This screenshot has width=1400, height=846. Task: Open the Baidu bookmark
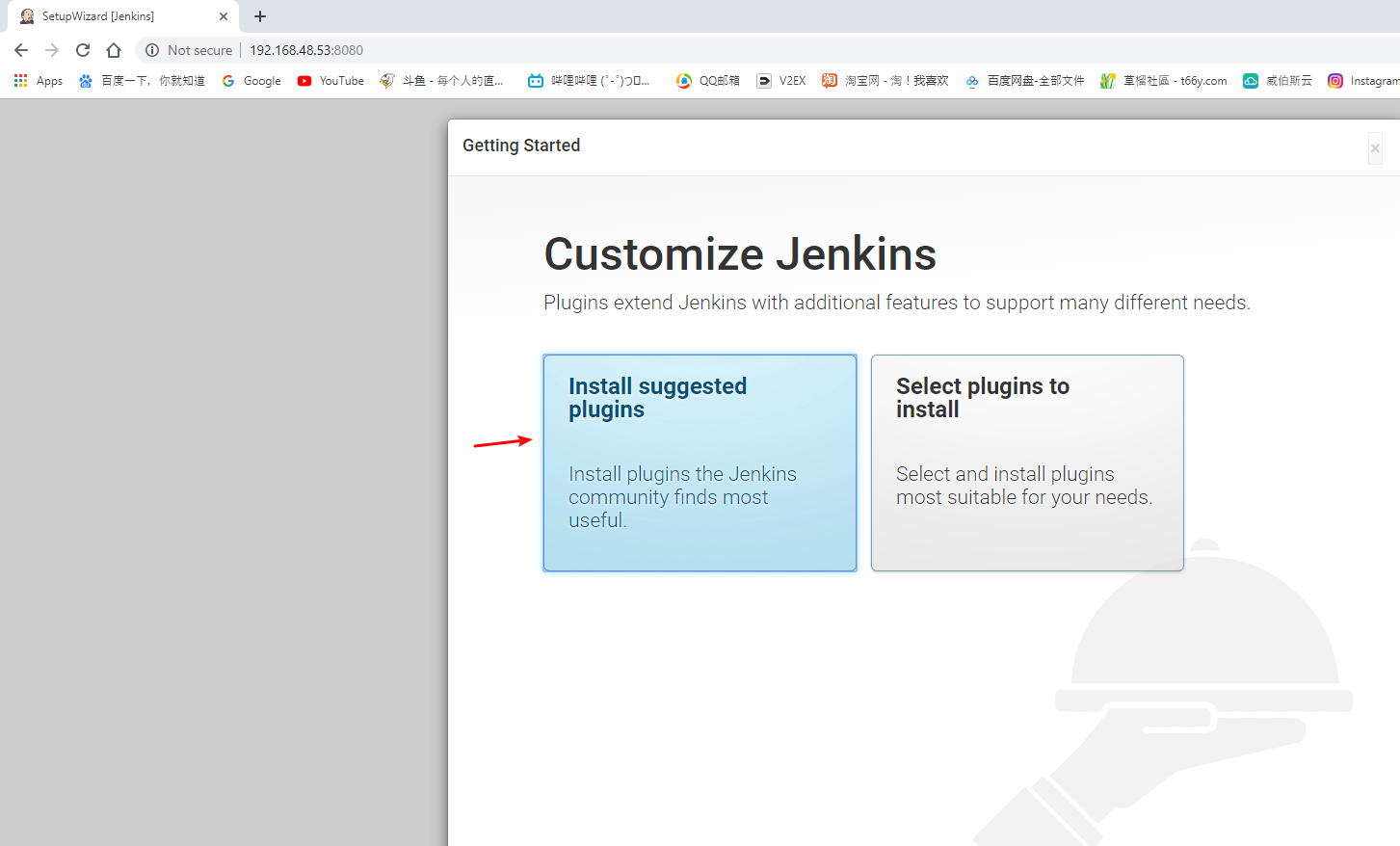click(x=142, y=81)
